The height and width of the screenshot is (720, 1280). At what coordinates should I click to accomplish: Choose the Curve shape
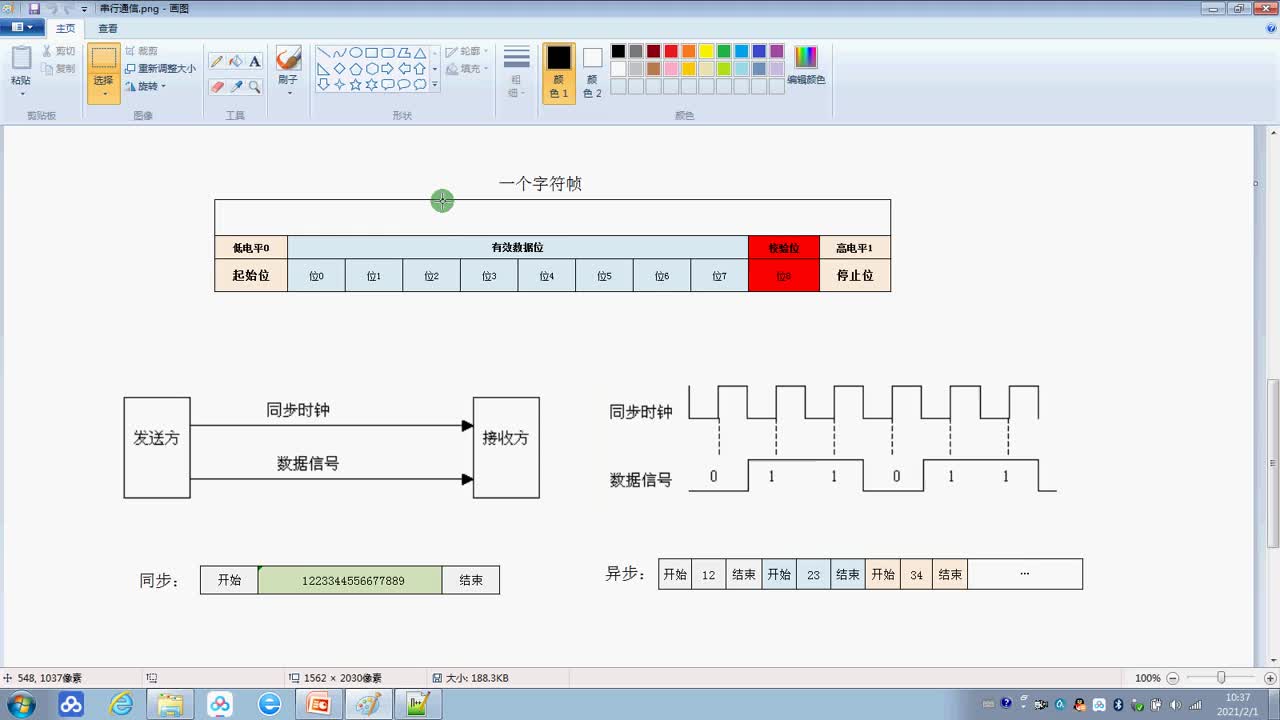pos(339,53)
